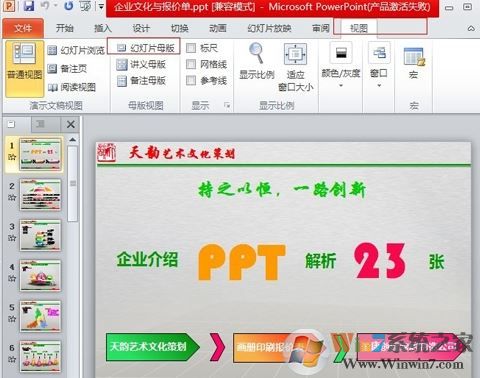Image resolution: width=480 pixels, height=378 pixels.
Task: Click animation star icon under slide 3
Action: tap(12, 238)
